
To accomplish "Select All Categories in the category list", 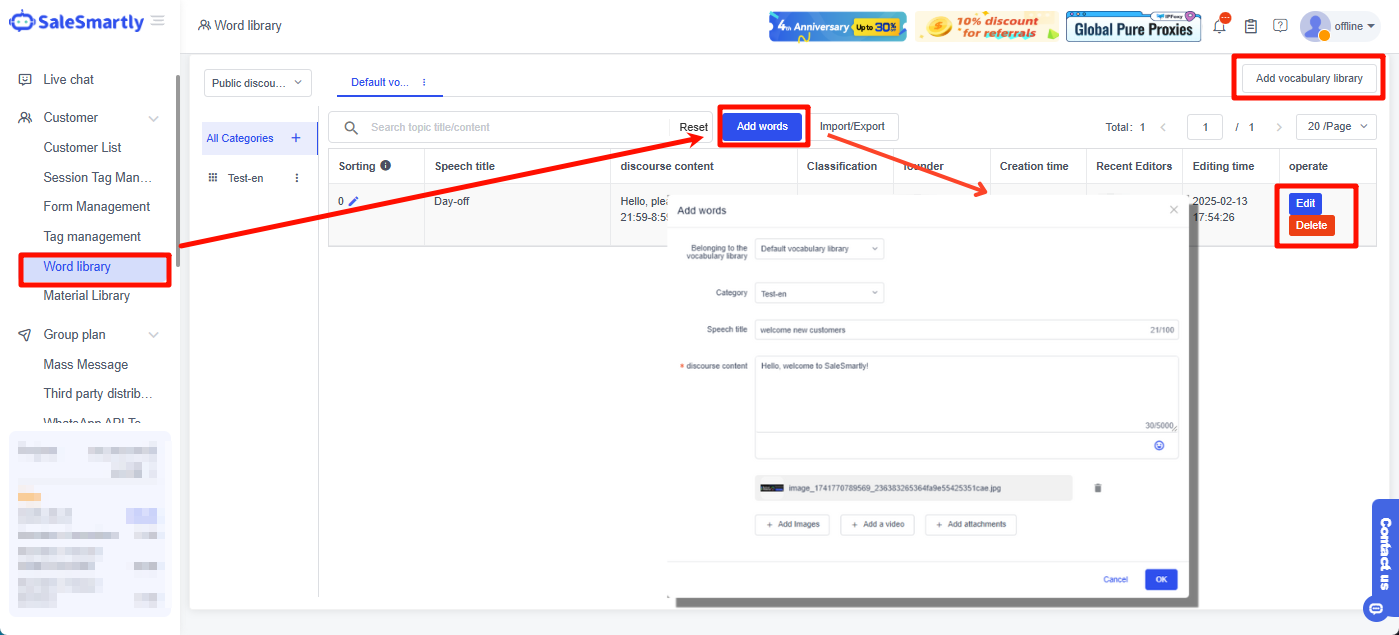I will click(240, 138).
